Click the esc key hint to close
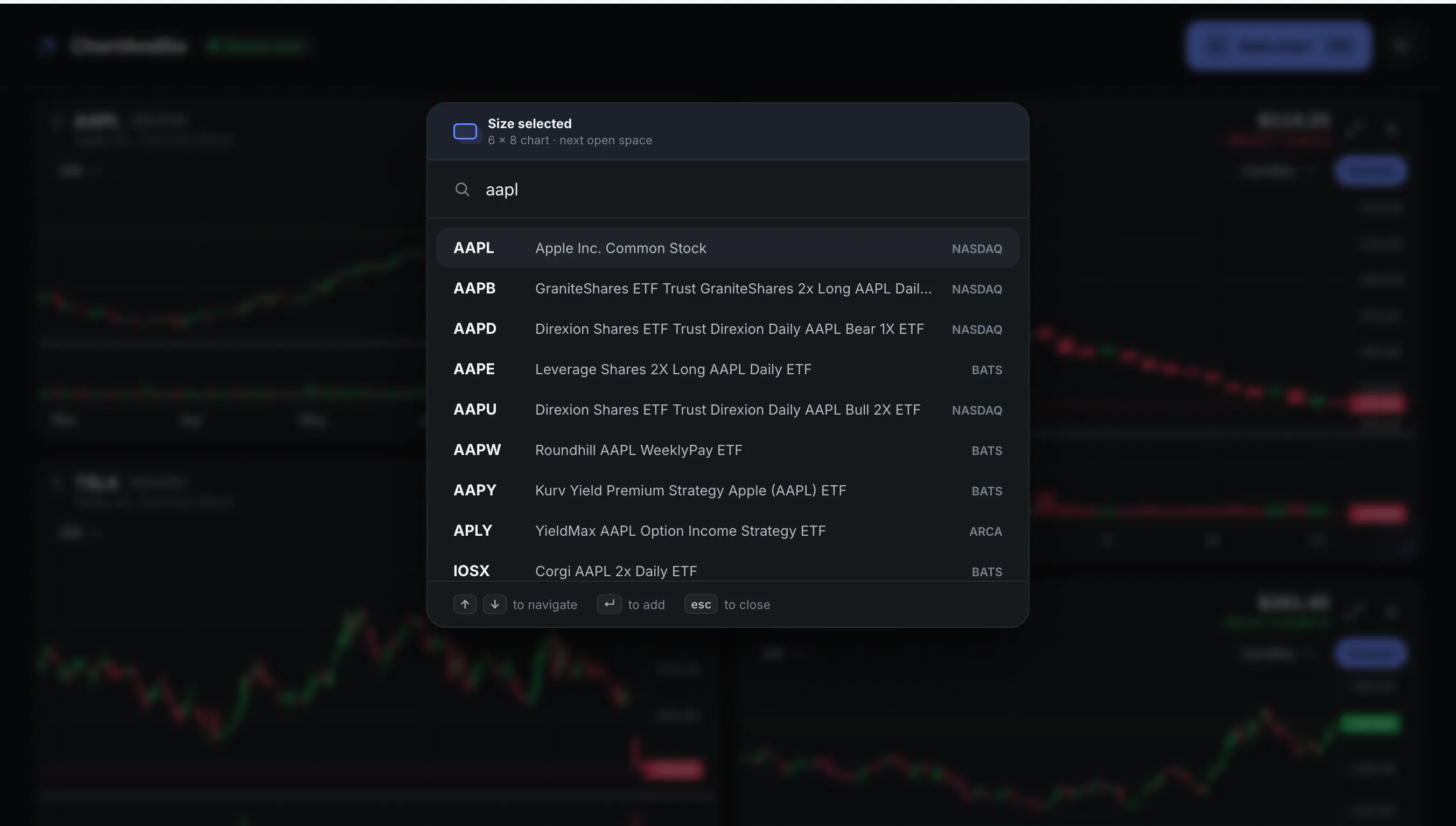This screenshot has width=1456, height=826. [x=701, y=604]
